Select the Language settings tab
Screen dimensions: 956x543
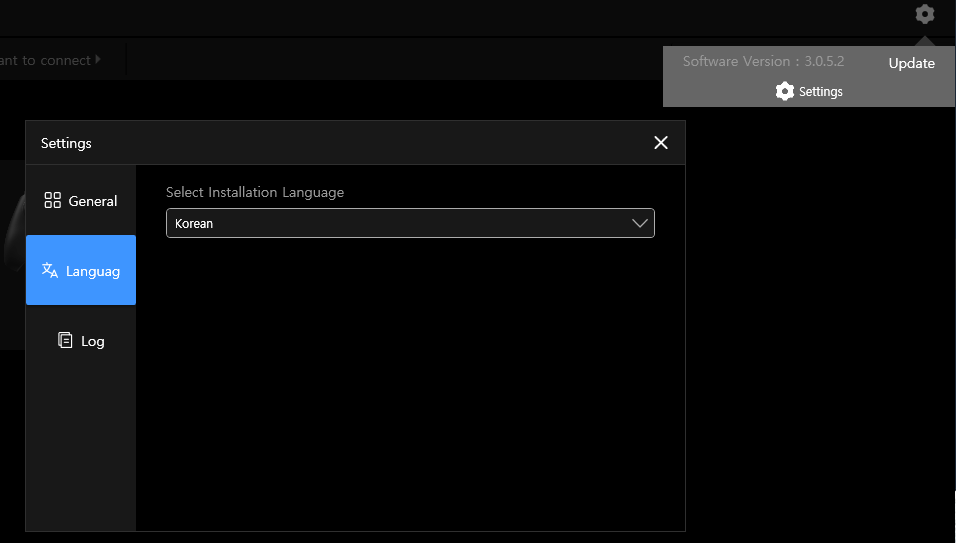click(x=80, y=270)
